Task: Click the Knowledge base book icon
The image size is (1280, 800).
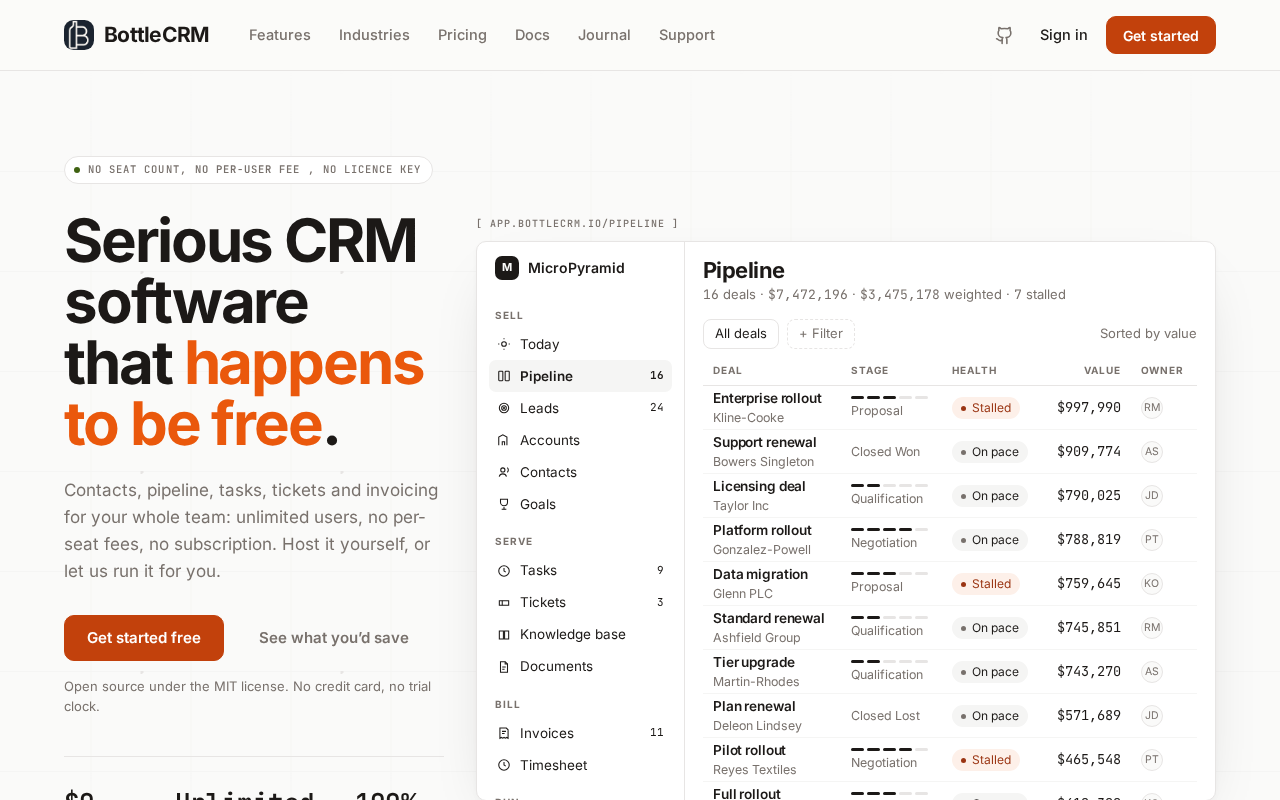Action: 504,634
